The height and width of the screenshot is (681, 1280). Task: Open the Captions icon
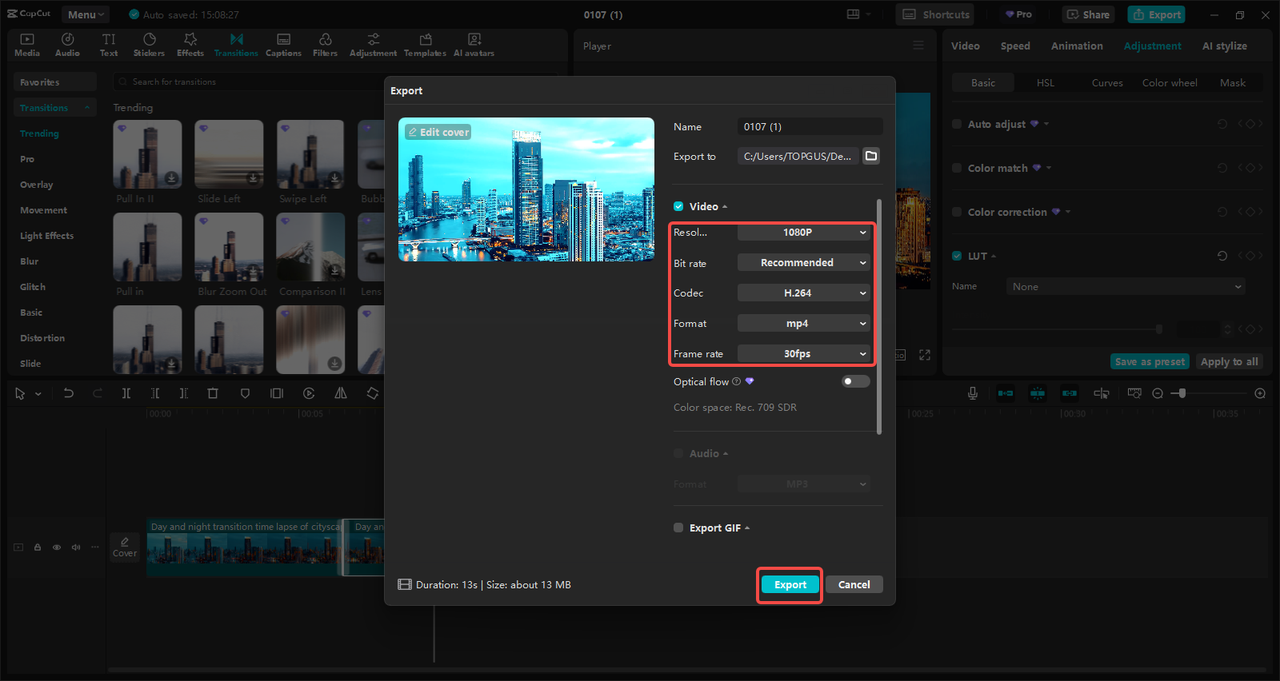[x=283, y=44]
